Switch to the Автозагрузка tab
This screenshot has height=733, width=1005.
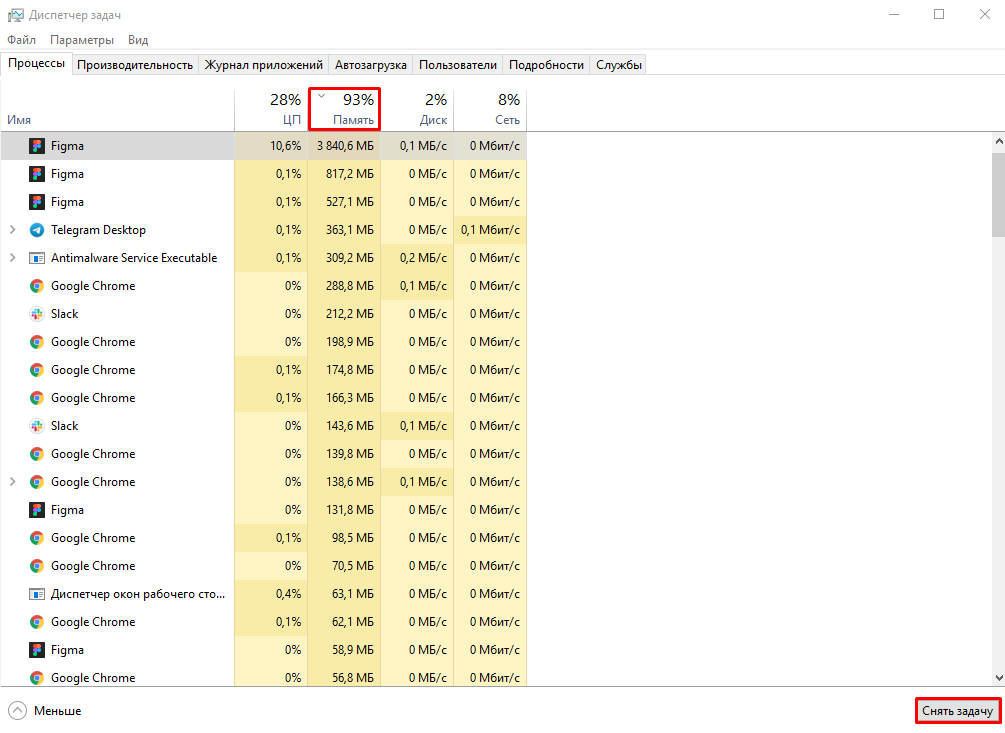pyautogui.click(x=370, y=65)
